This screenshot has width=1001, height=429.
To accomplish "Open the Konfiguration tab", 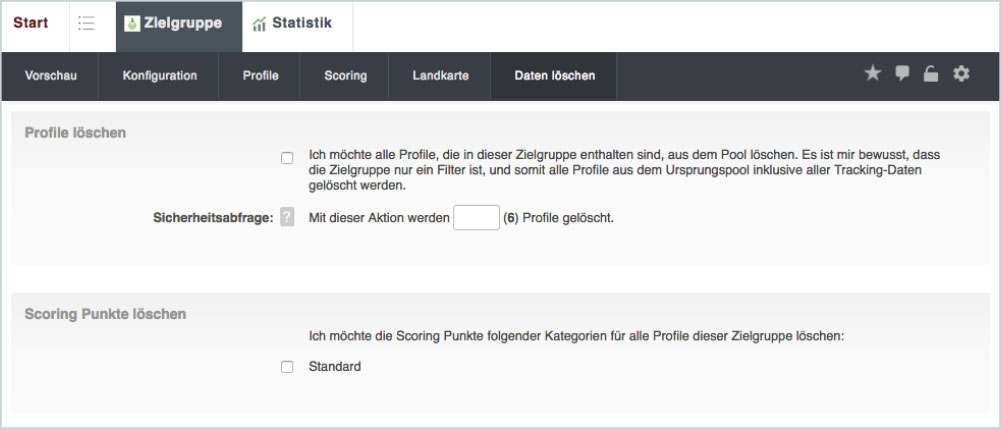I will point(160,75).
